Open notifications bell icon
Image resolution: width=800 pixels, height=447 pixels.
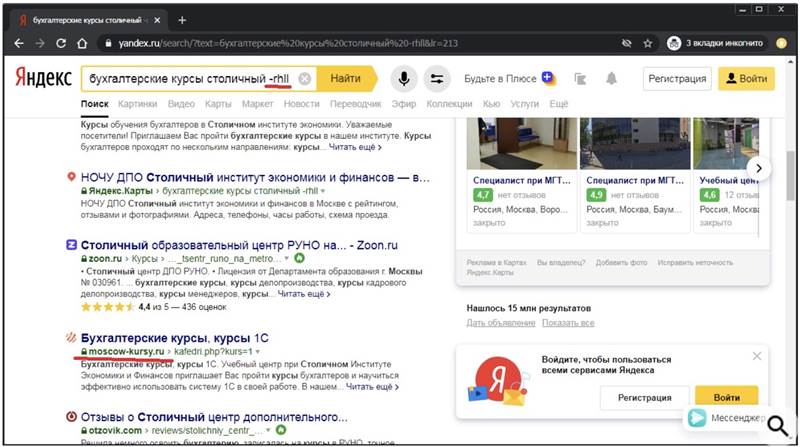coord(611,79)
